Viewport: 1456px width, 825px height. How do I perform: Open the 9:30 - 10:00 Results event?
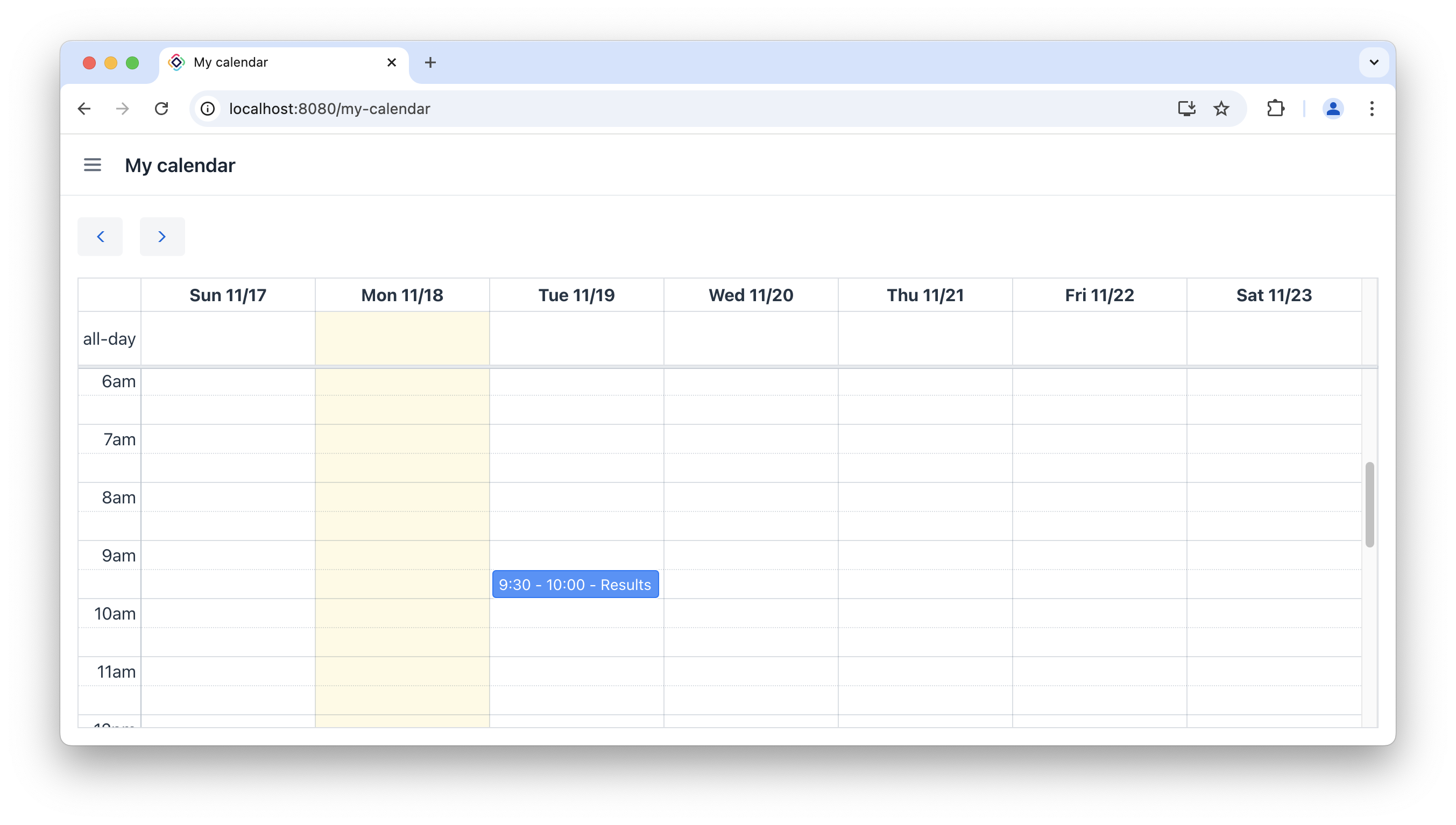(x=575, y=584)
